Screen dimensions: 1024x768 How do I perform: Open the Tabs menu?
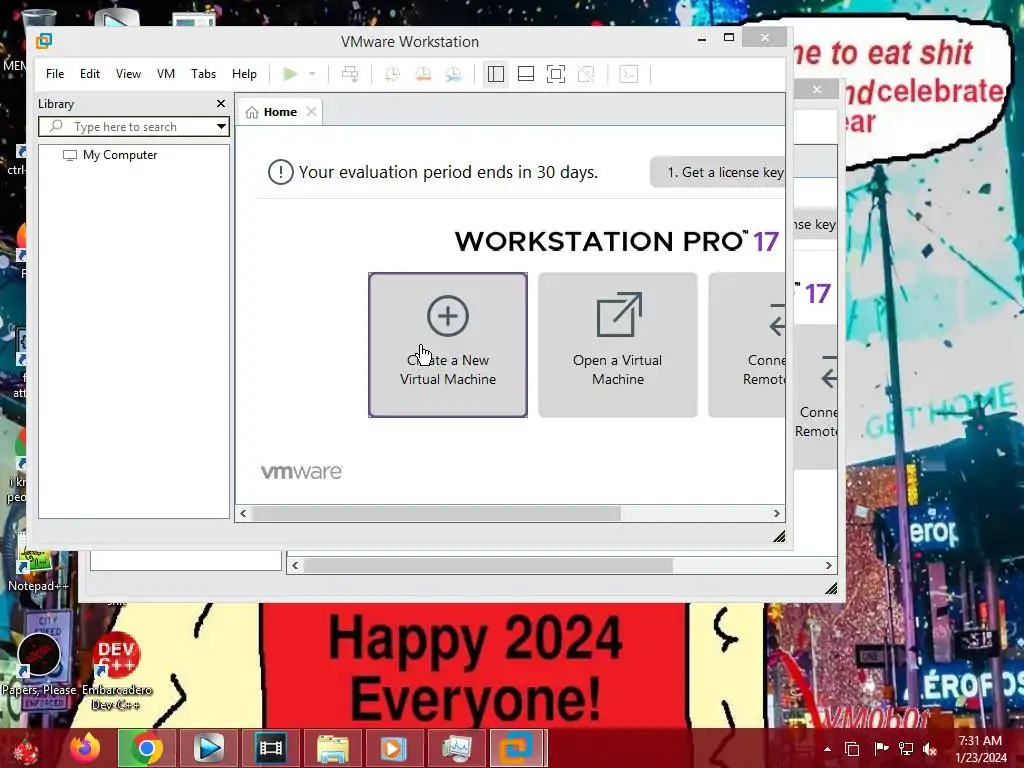[203, 74]
